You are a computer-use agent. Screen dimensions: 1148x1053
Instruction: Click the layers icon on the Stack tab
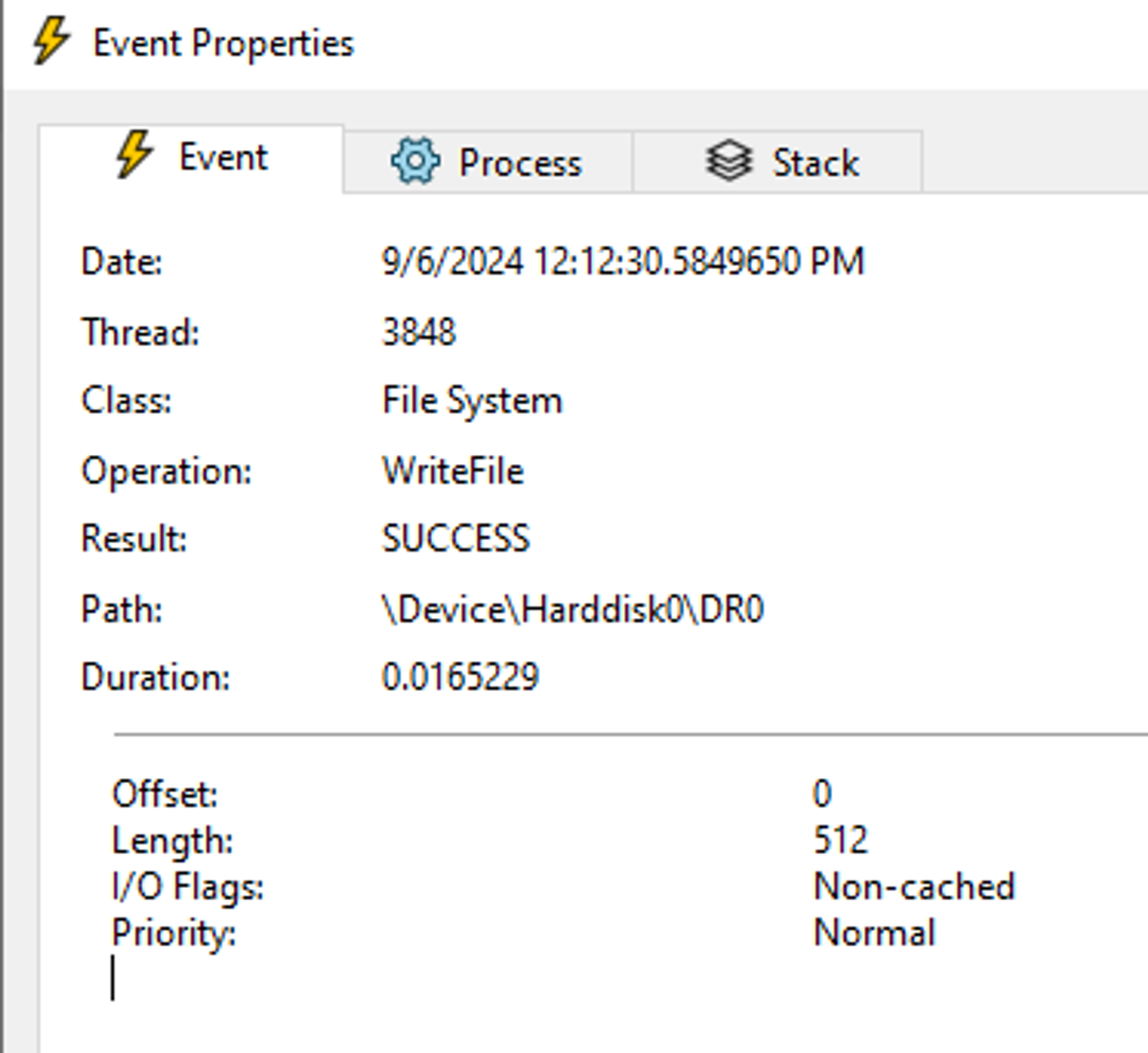[x=729, y=161]
